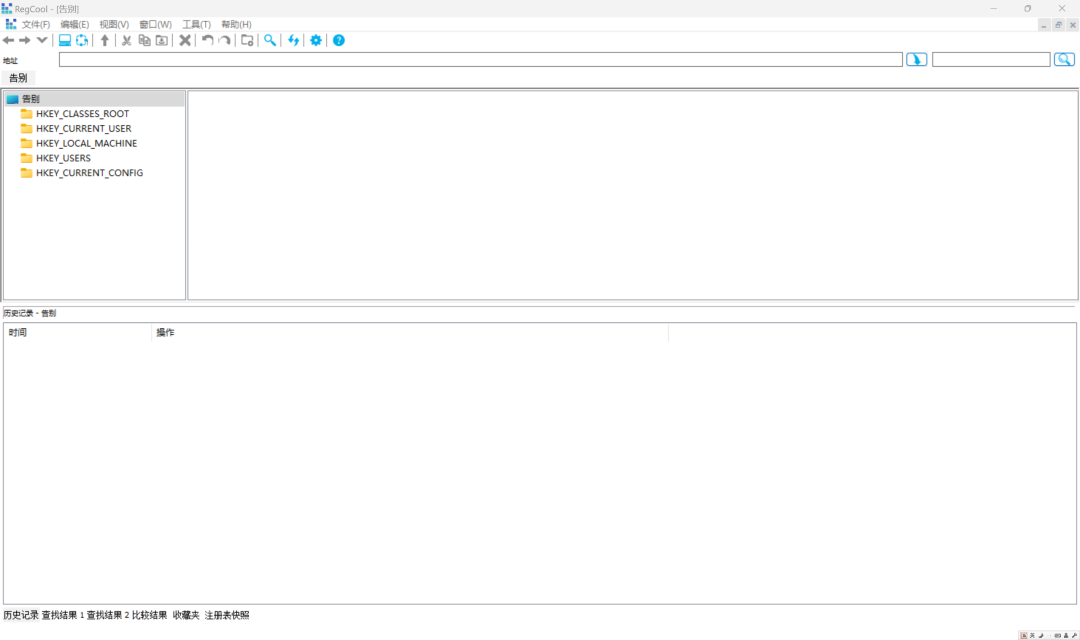The image size is (1080, 640).
Task: Select the 告别 root node in tree
Action: tap(30, 99)
